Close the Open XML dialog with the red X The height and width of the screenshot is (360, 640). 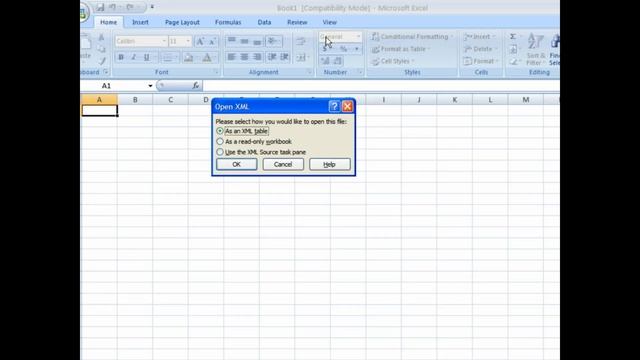(347, 107)
